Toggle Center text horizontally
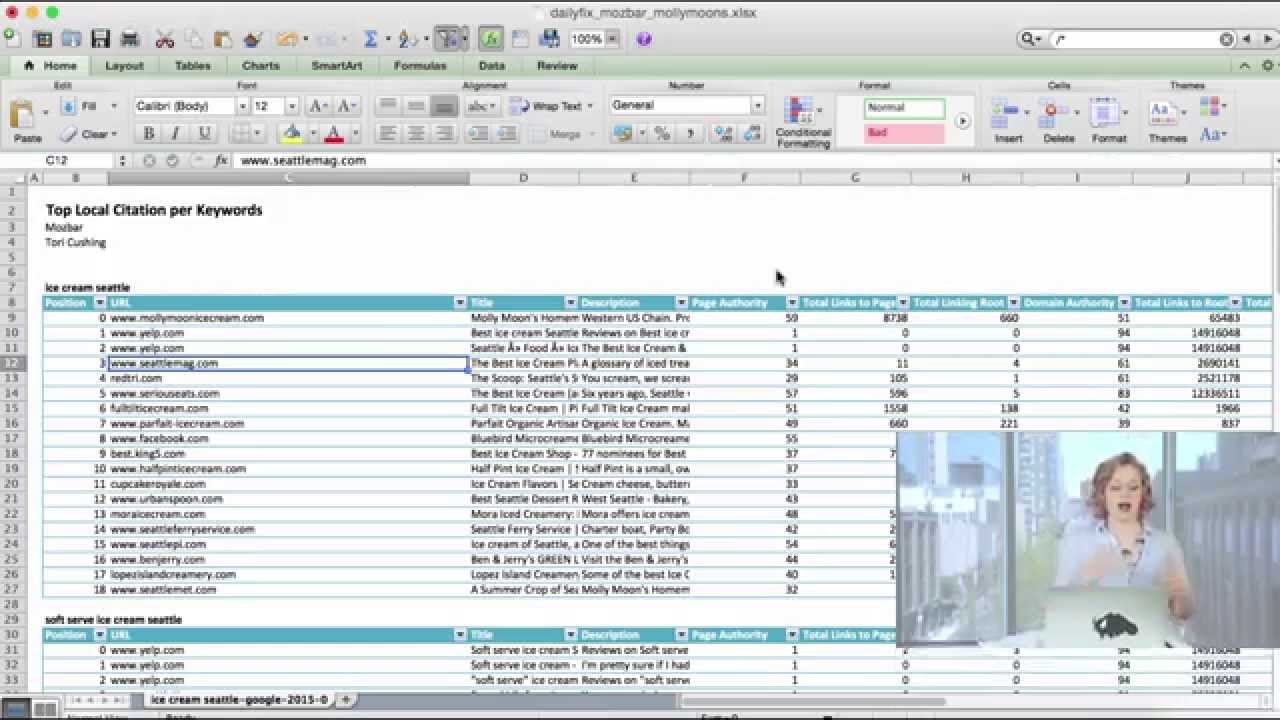1280x720 pixels. pyautogui.click(x=416, y=133)
